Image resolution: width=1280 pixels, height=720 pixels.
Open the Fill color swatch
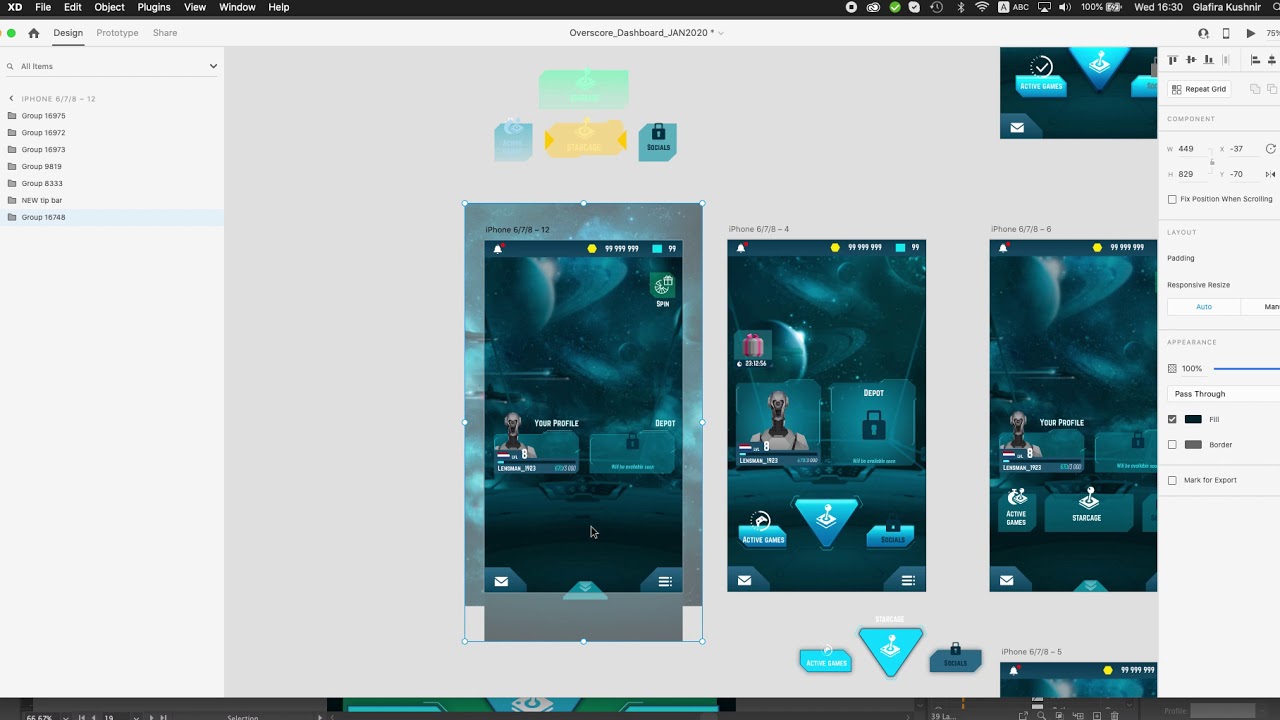click(x=1193, y=419)
